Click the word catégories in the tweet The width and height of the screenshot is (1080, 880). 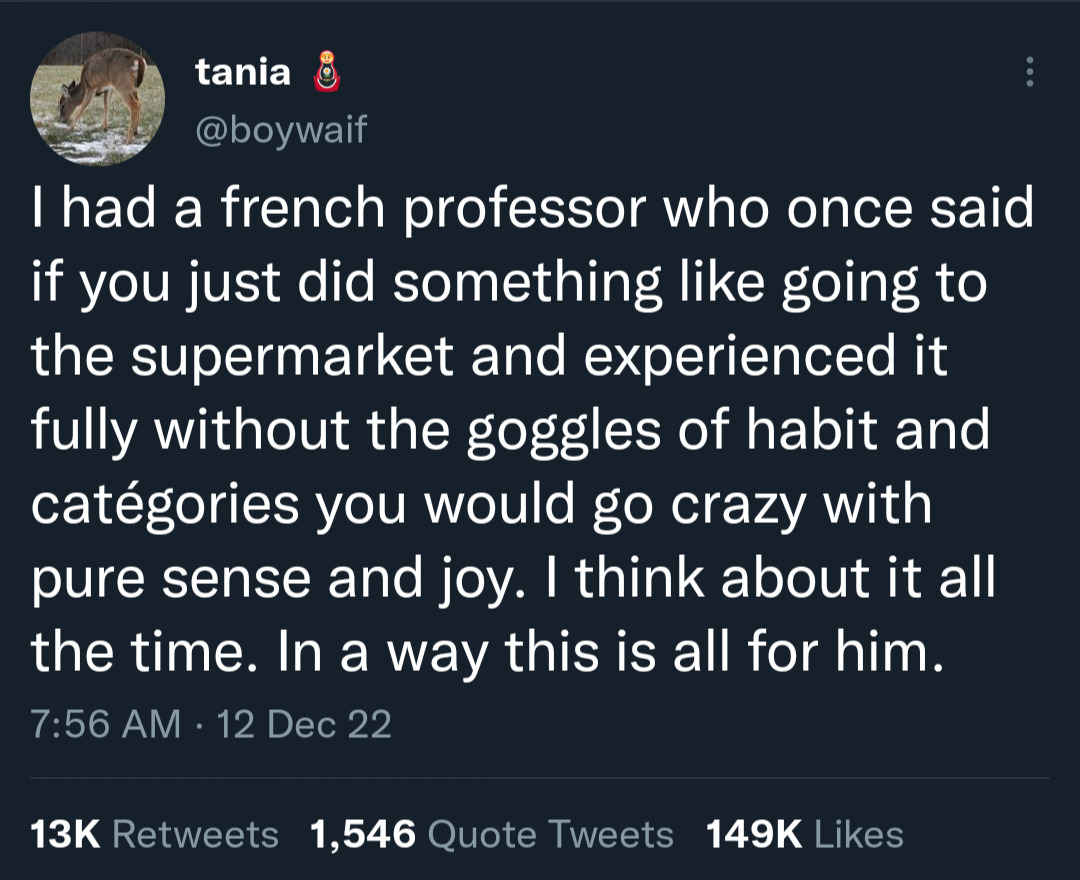165,503
